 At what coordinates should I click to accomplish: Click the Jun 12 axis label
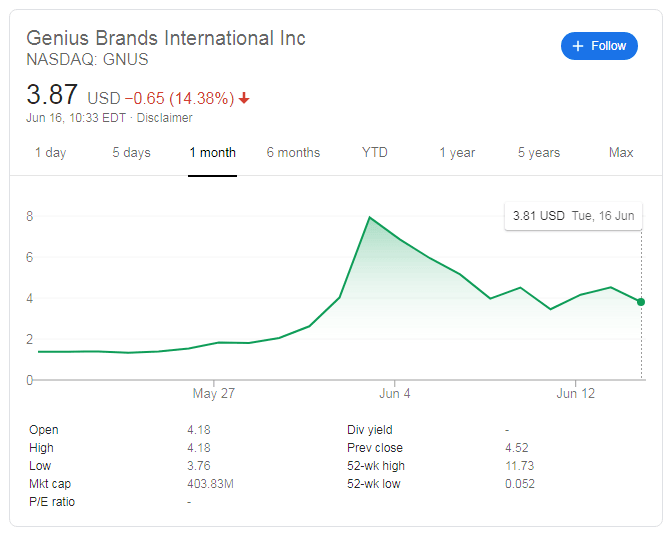575,393
